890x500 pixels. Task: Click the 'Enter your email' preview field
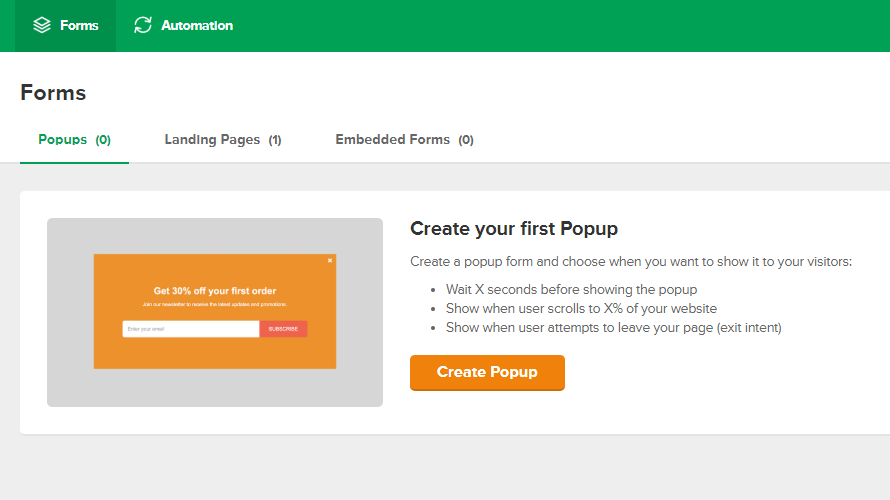click(x=190, y=329)
